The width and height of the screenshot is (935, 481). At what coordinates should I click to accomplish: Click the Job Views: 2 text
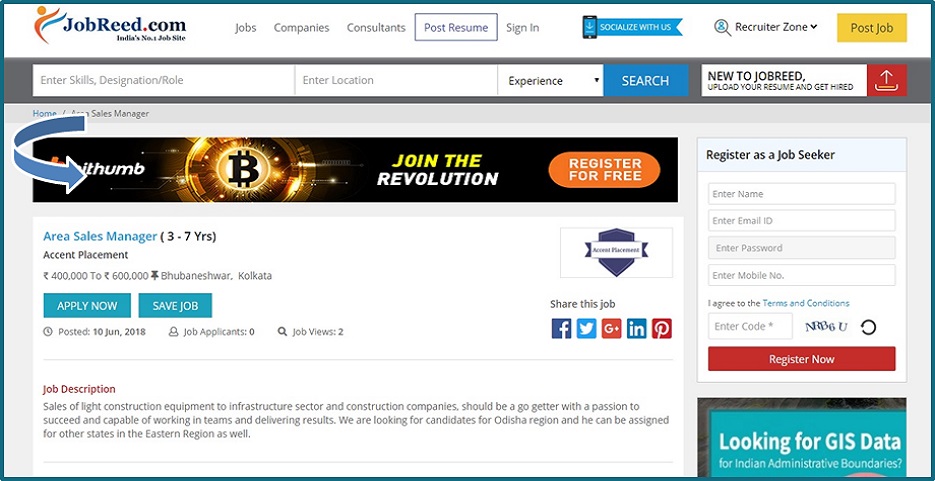click(318, 331)
